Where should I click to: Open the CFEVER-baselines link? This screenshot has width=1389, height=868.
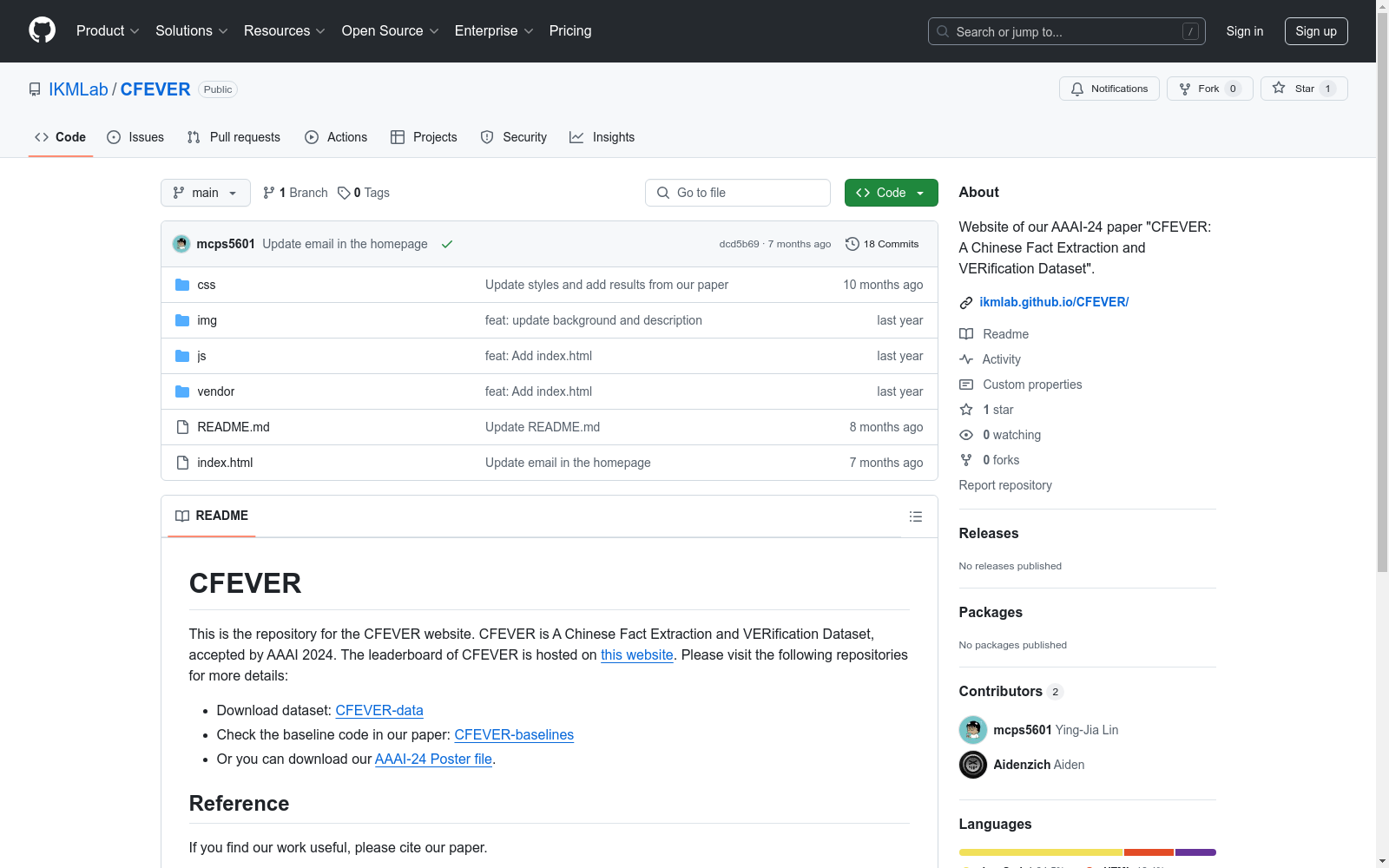click(514, 734)
